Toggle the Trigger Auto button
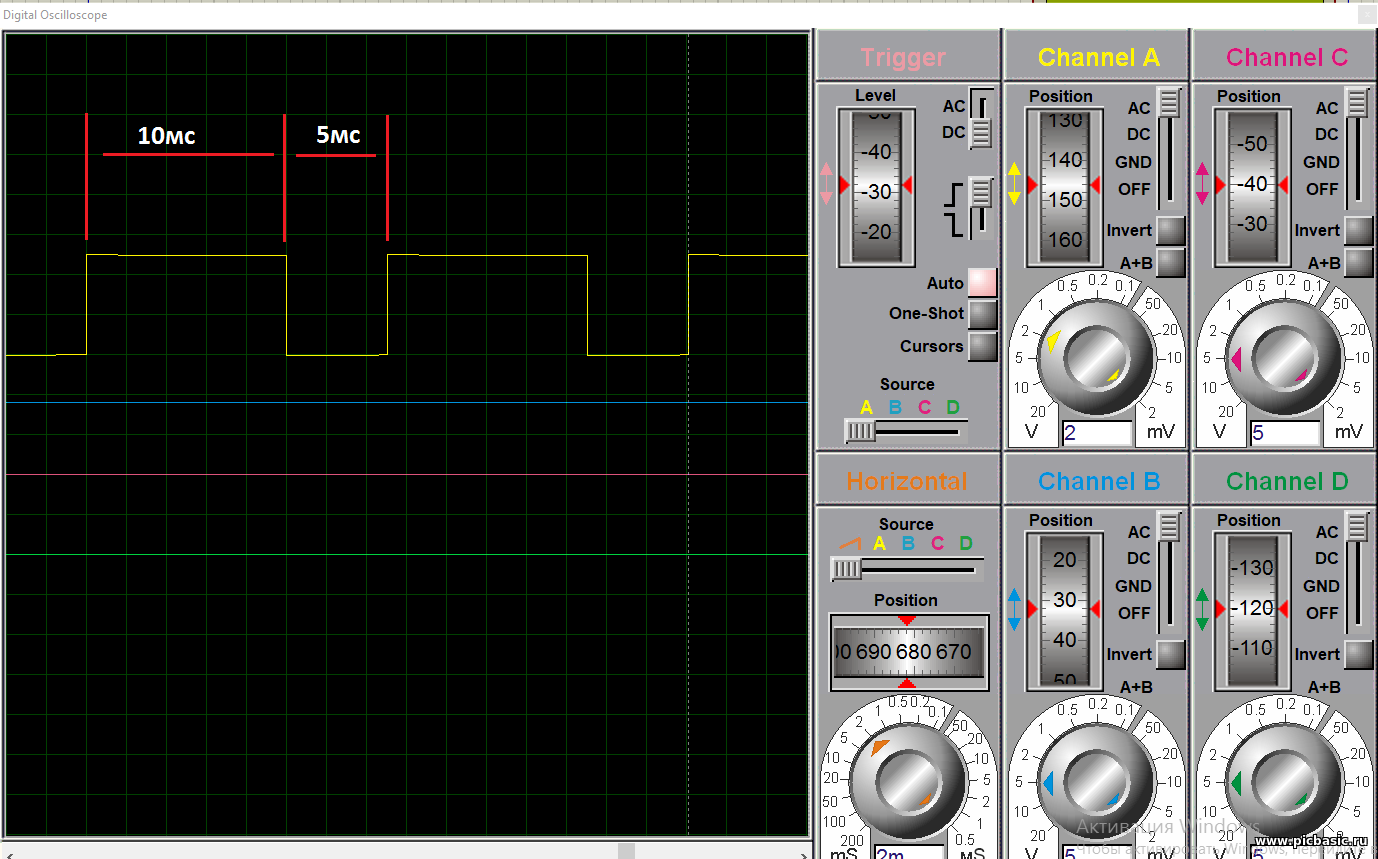1378x859 pixels. tap(982, 283)
